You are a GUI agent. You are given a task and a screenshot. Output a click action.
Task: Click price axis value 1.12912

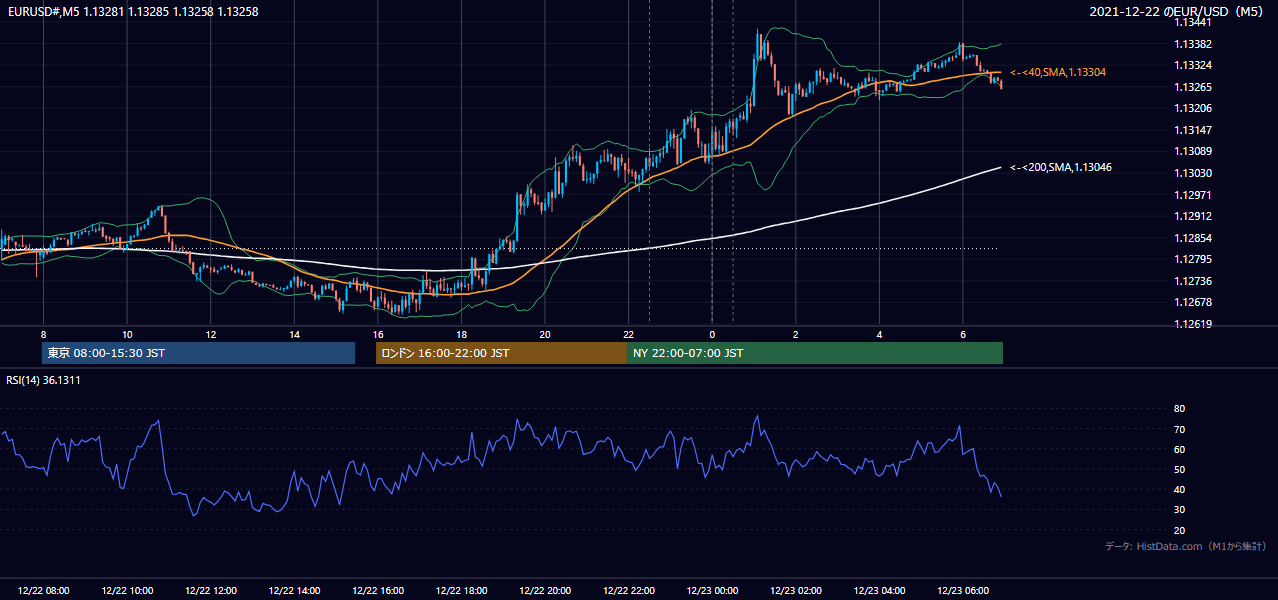pyautogui.click(x=1193, y=216)
